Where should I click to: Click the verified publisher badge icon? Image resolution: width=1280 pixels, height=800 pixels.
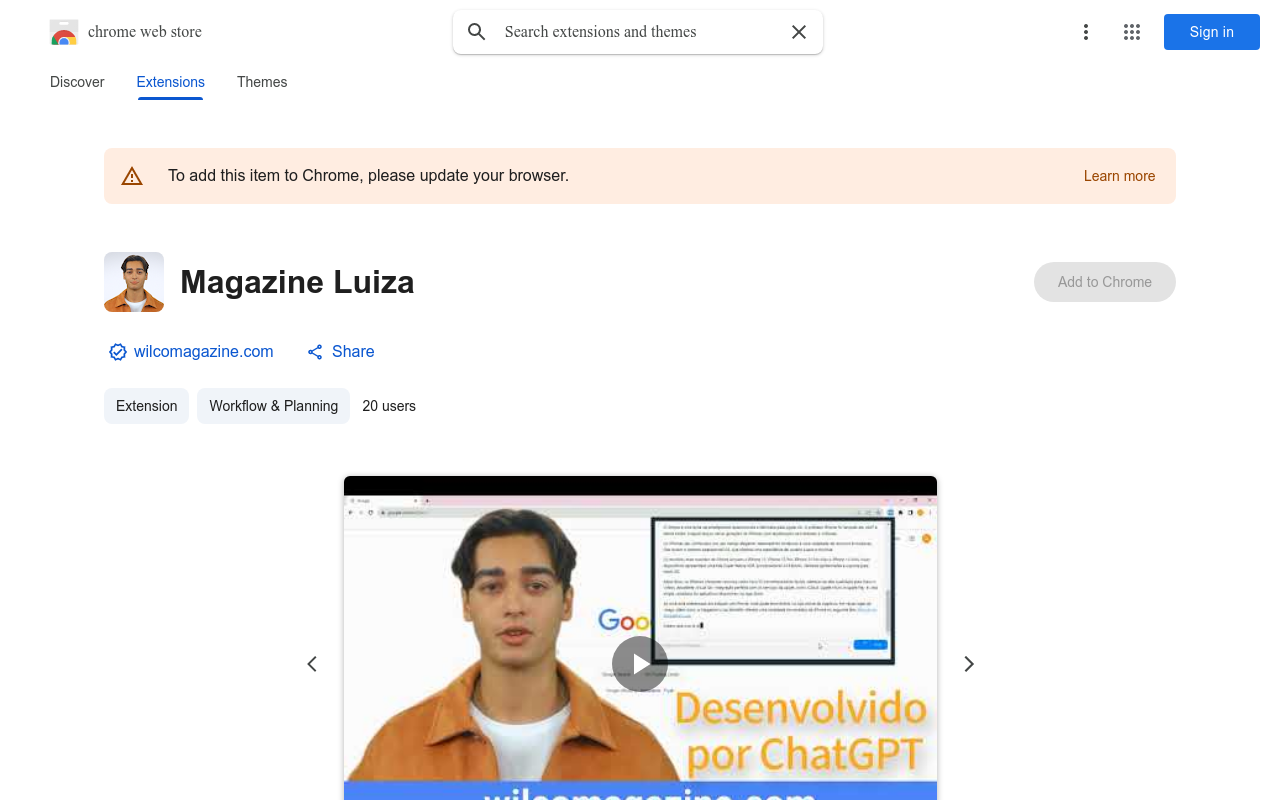[118, 352]
